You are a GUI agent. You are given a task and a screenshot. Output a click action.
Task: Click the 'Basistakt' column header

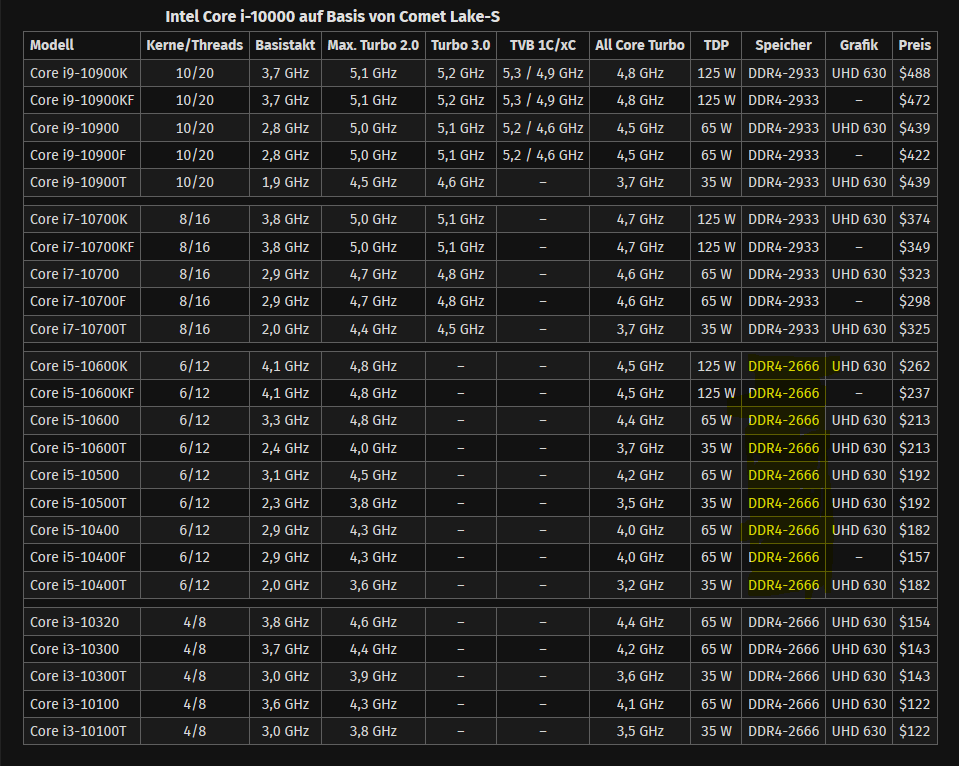coord(285,45)
